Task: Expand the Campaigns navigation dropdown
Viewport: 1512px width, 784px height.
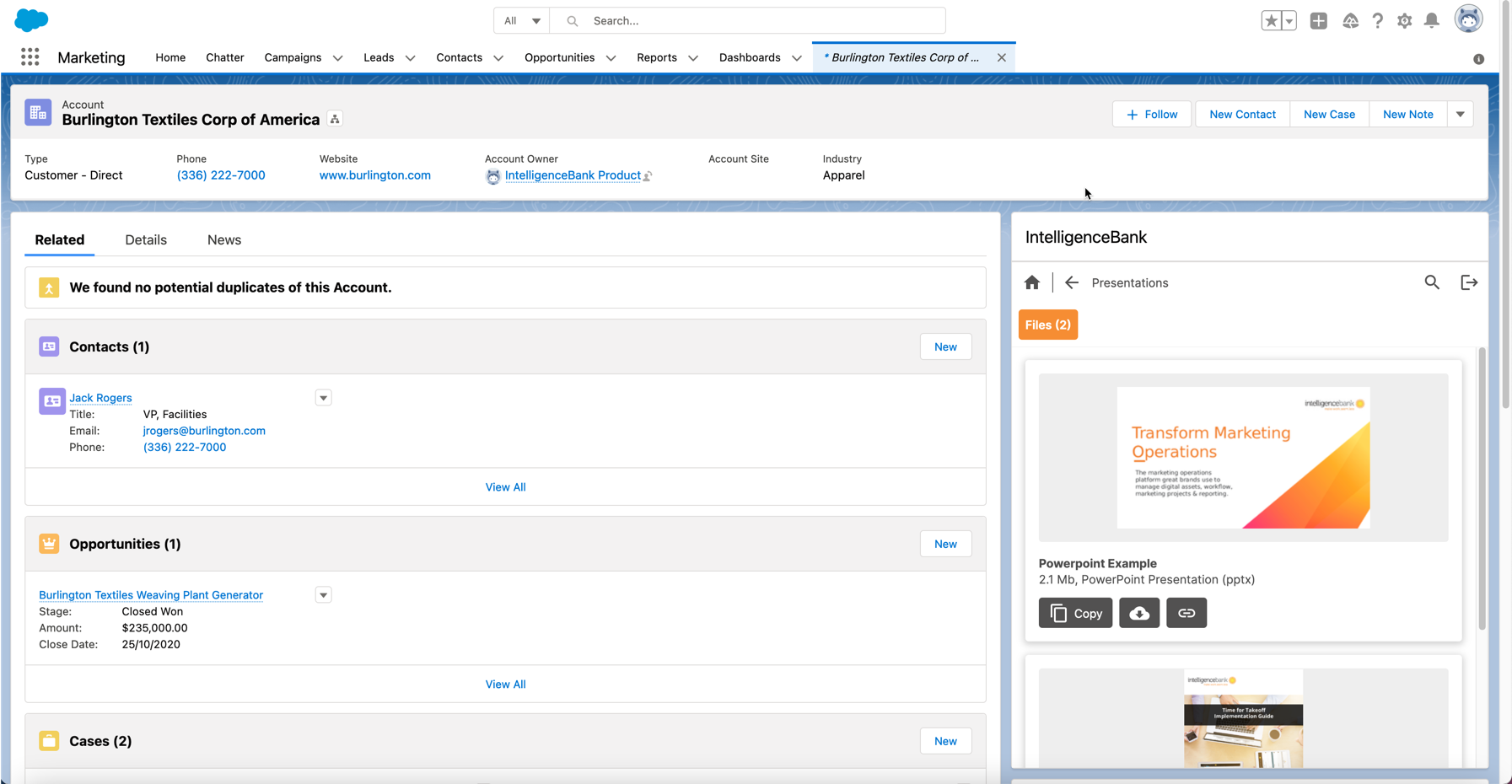Action: point(337,58)
